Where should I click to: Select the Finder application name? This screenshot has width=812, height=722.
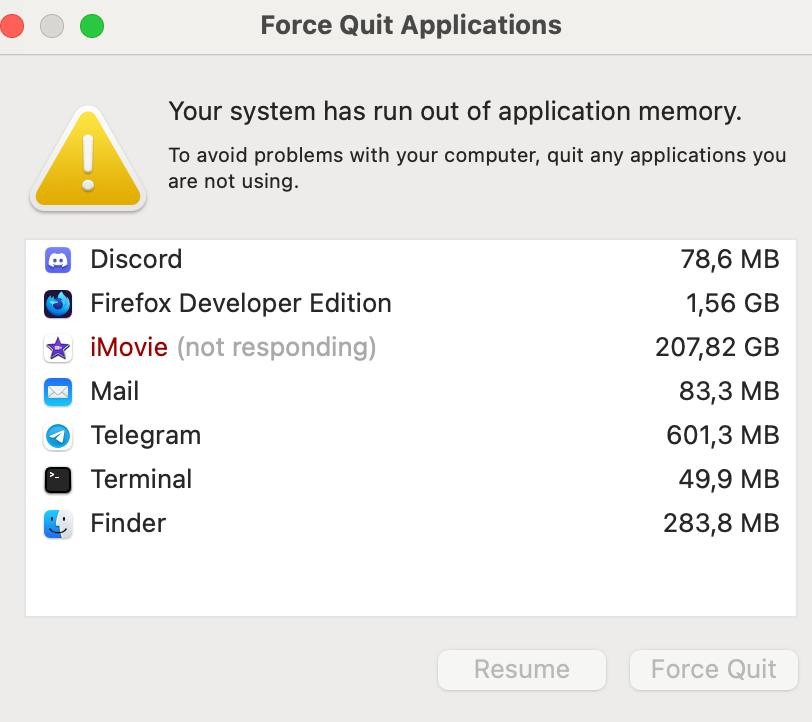click(x=128, y=523)
